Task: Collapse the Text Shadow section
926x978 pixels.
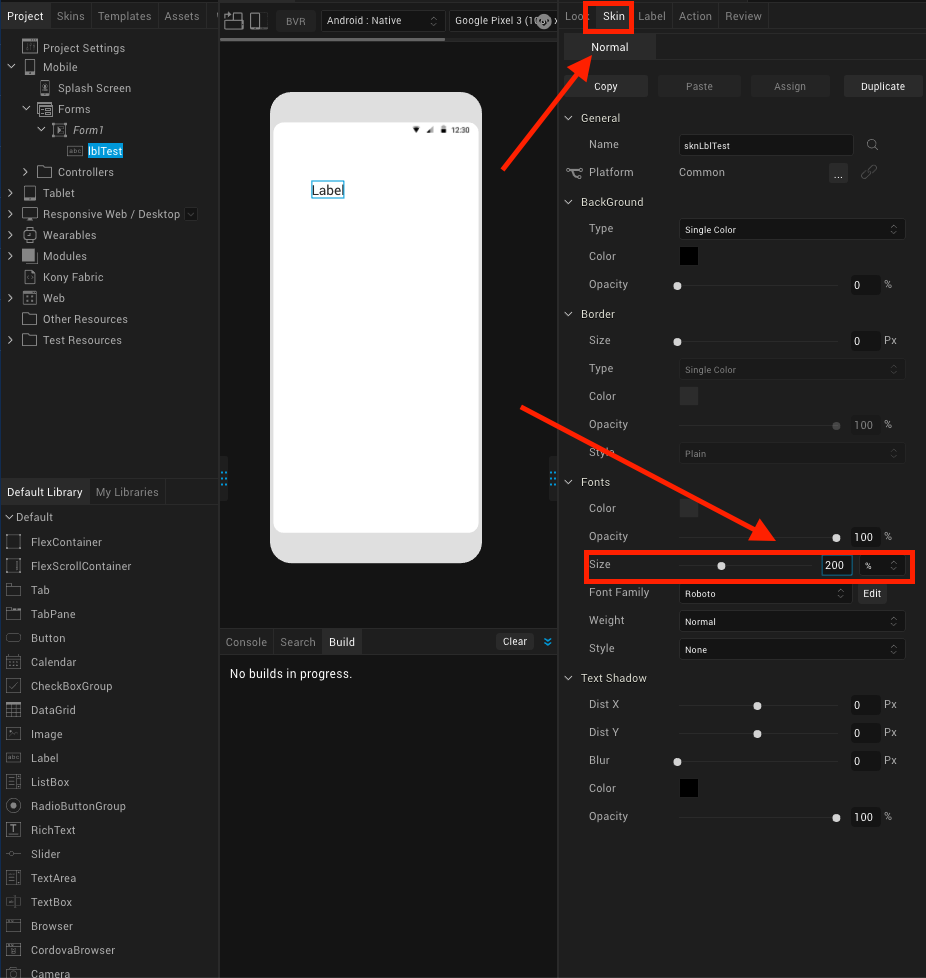Action: tap(569, 678)
